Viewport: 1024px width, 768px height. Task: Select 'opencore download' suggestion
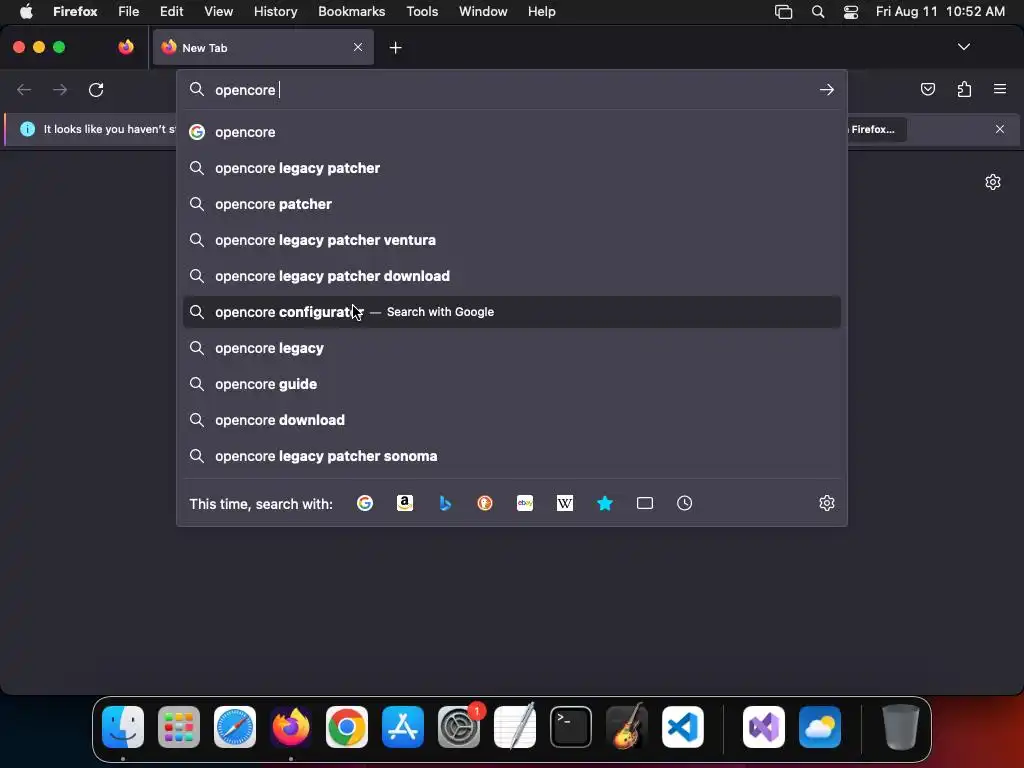tap(512, 419)
